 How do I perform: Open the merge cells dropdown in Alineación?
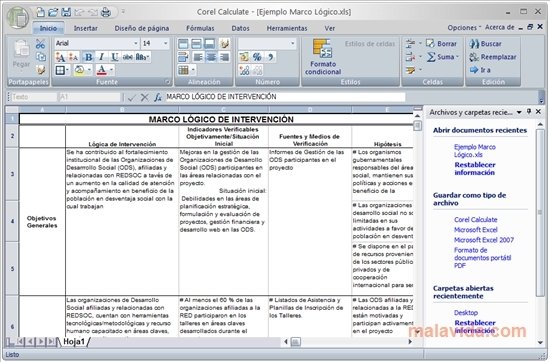click(x=193, y=70)
